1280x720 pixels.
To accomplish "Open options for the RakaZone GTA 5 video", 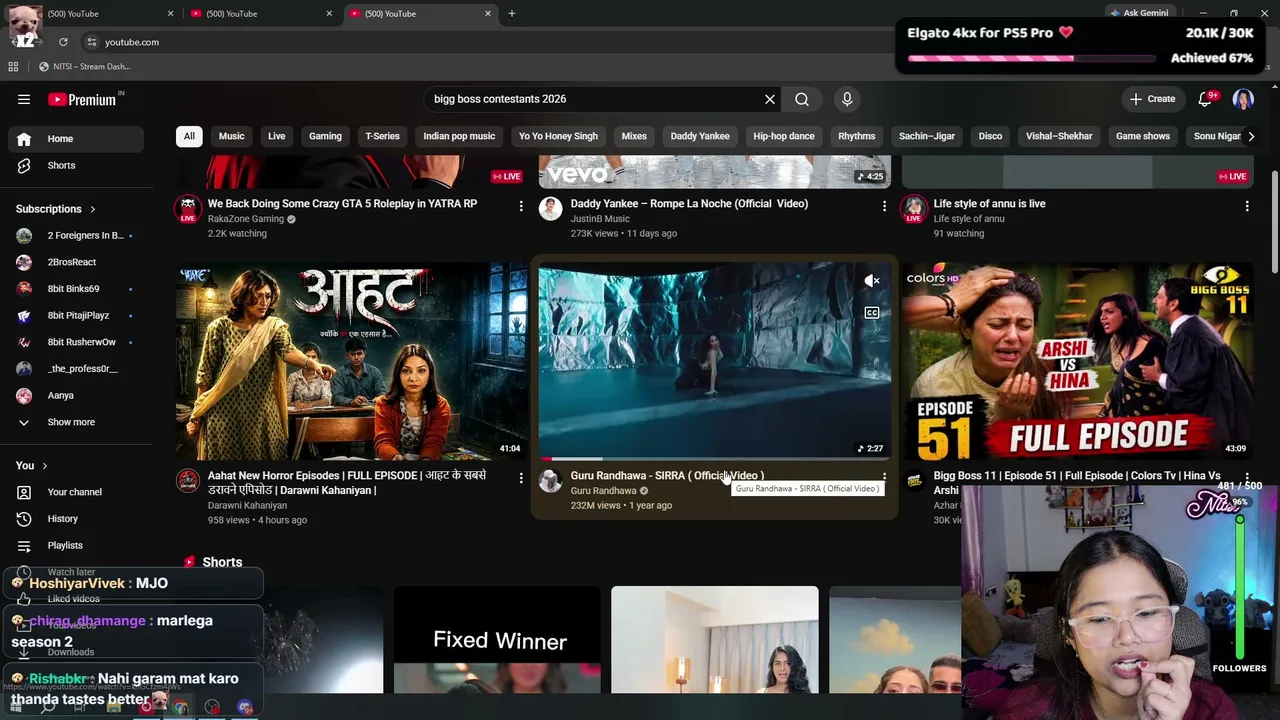I will 521,206.
